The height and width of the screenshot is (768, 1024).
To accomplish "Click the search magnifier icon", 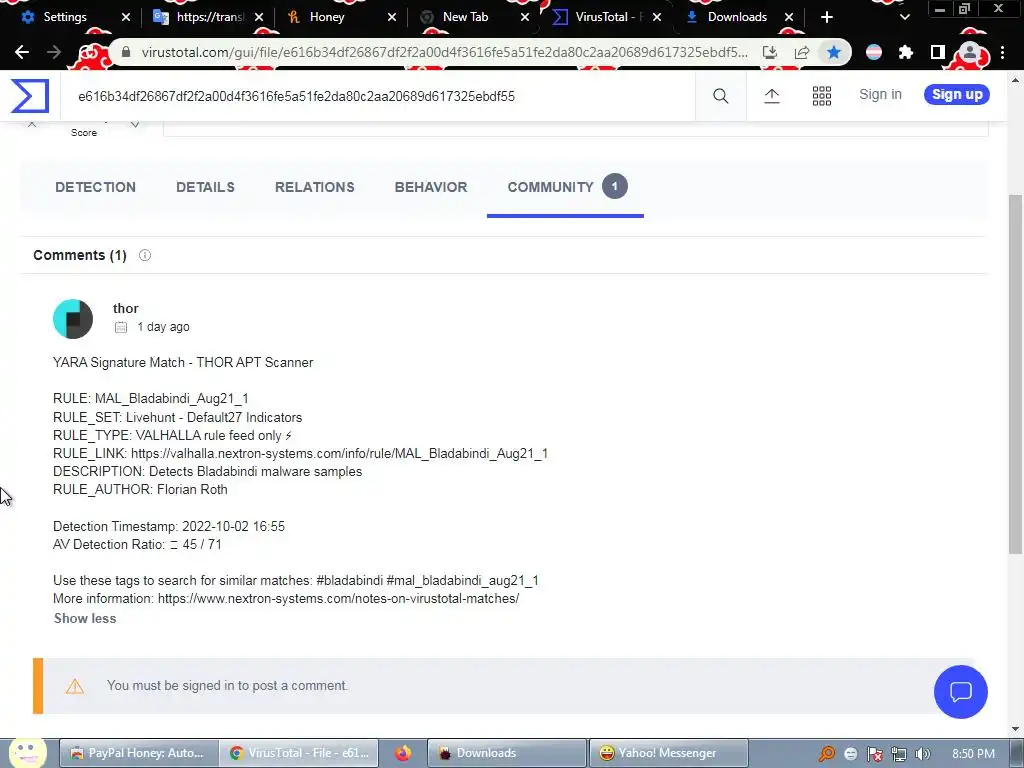I will [720, 96].
